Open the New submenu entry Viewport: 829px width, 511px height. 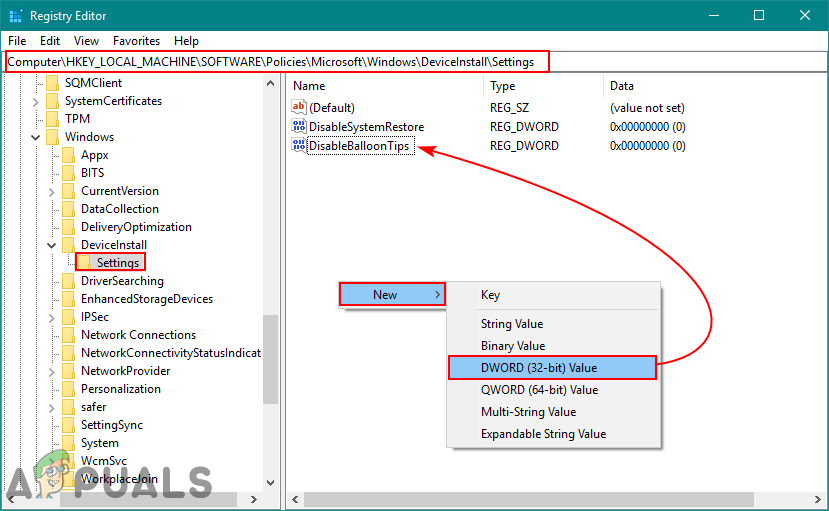click(x=392, y=294)
